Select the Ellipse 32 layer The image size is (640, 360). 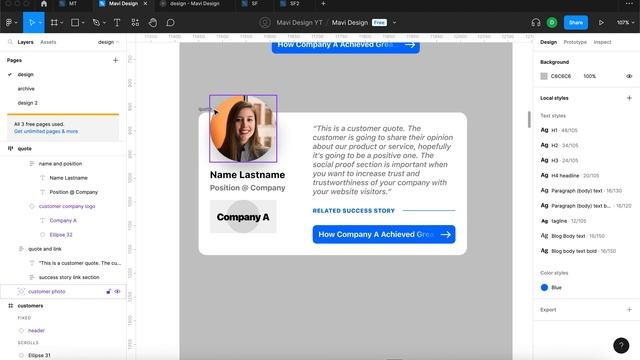[61, 235]
